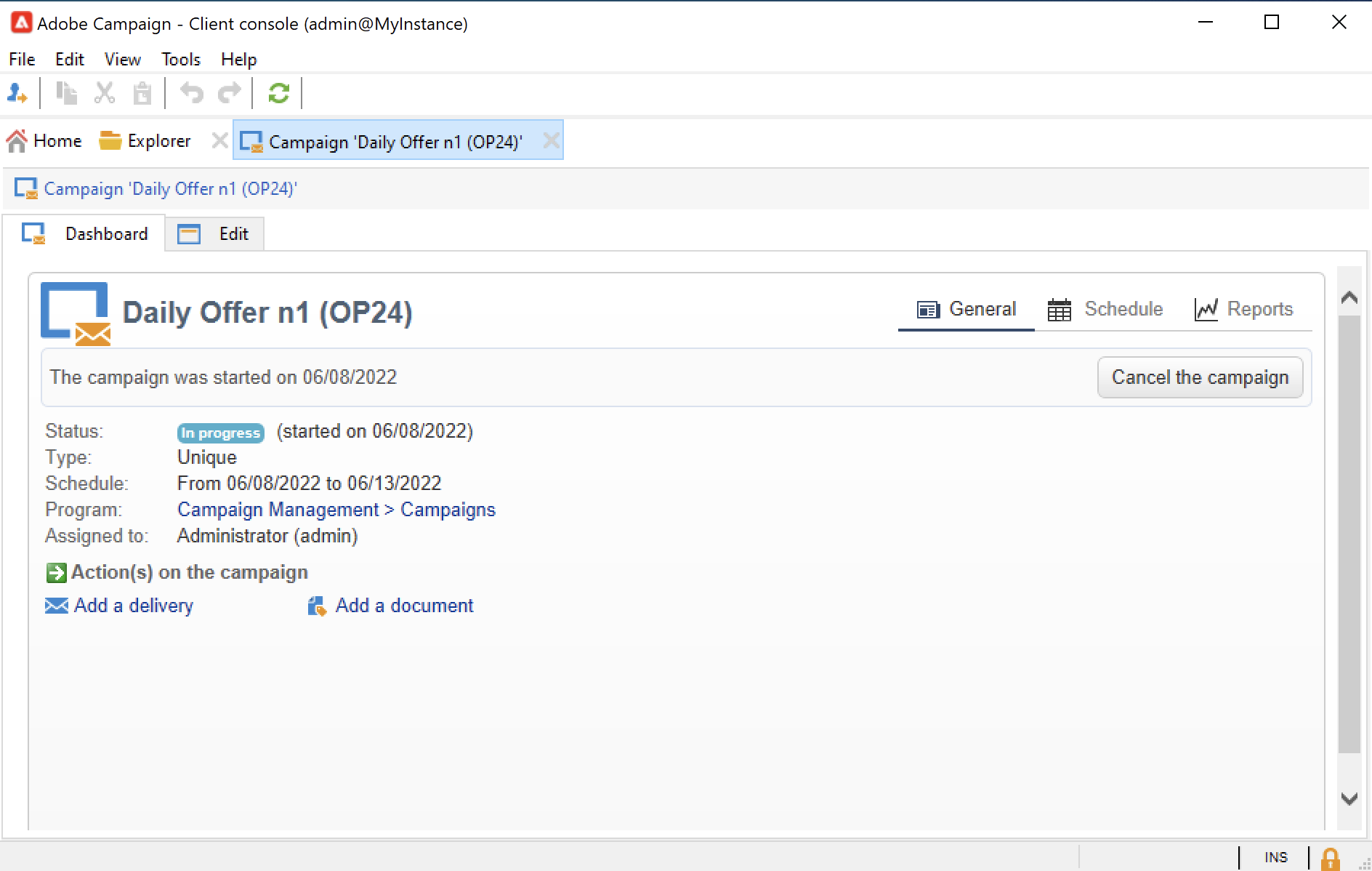Maximize the Adobe Campaign window
The height and width of the screenshot is (871, 1372).
[x=1272, y=23]
